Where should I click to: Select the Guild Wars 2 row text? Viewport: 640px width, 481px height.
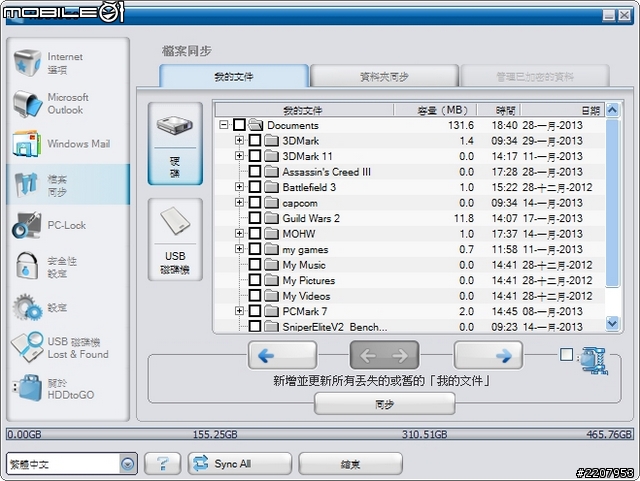point(311,218)
